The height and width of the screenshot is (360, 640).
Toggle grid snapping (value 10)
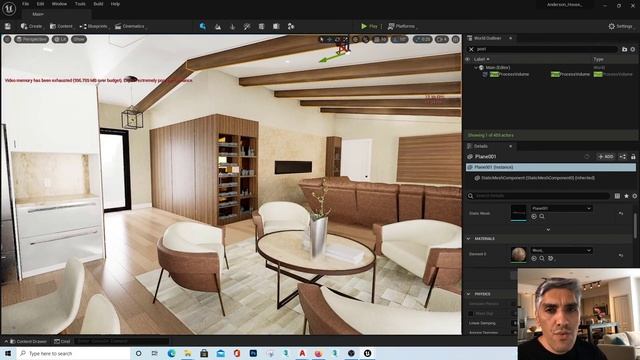coord(380,39)
